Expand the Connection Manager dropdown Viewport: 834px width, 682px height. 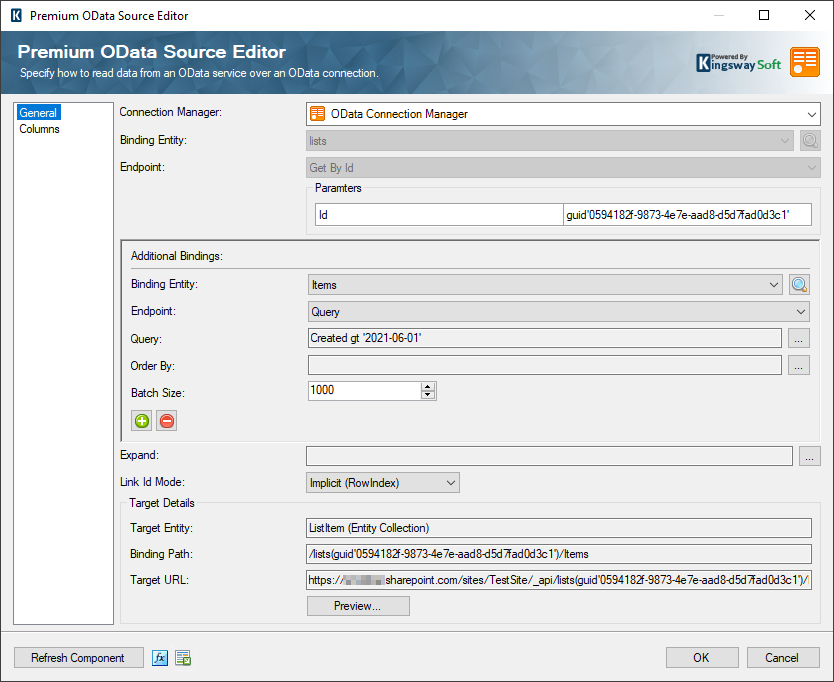811,114
